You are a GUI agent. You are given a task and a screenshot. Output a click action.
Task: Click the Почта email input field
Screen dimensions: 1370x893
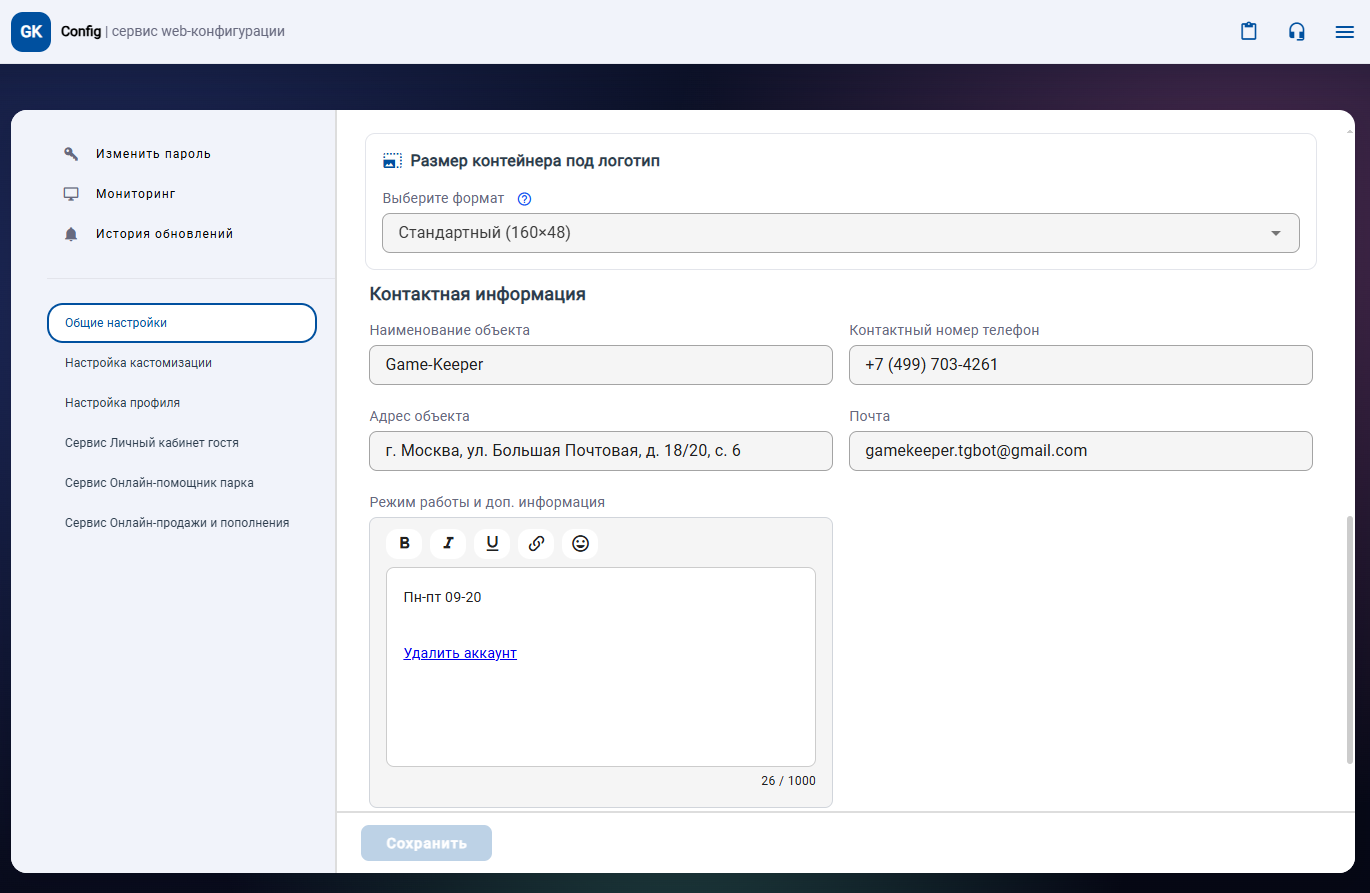[x=1080, y=451]
